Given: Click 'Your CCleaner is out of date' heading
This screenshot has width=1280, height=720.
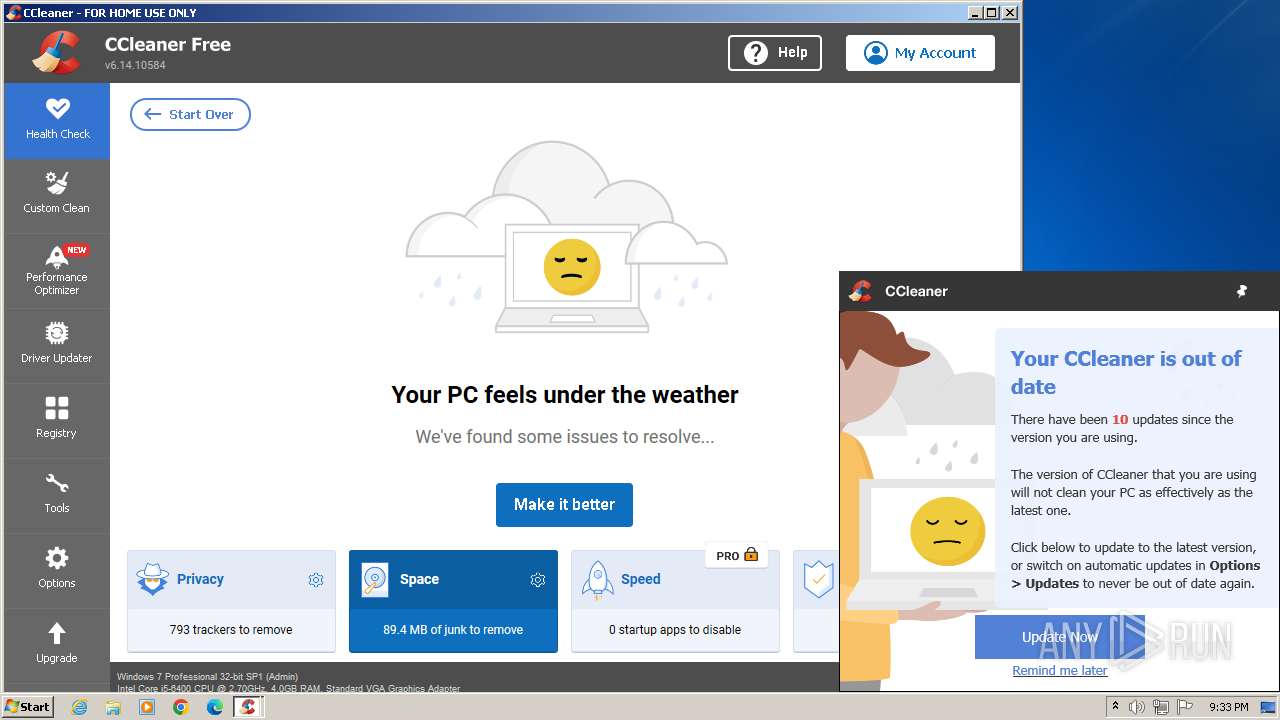Looking at the screenshot, I should click(1126, 372).
